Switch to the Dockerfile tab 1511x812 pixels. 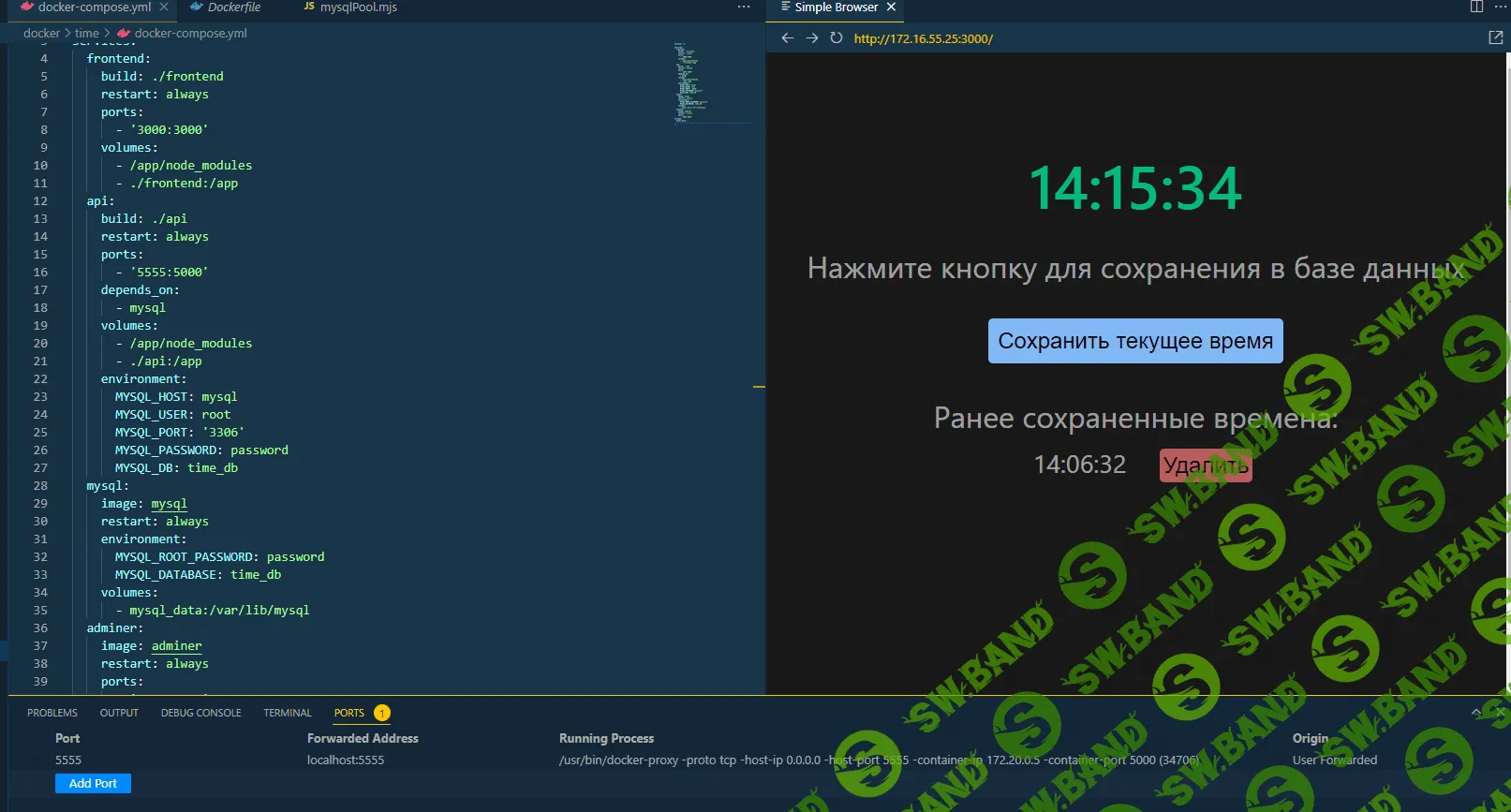(234, 7)
